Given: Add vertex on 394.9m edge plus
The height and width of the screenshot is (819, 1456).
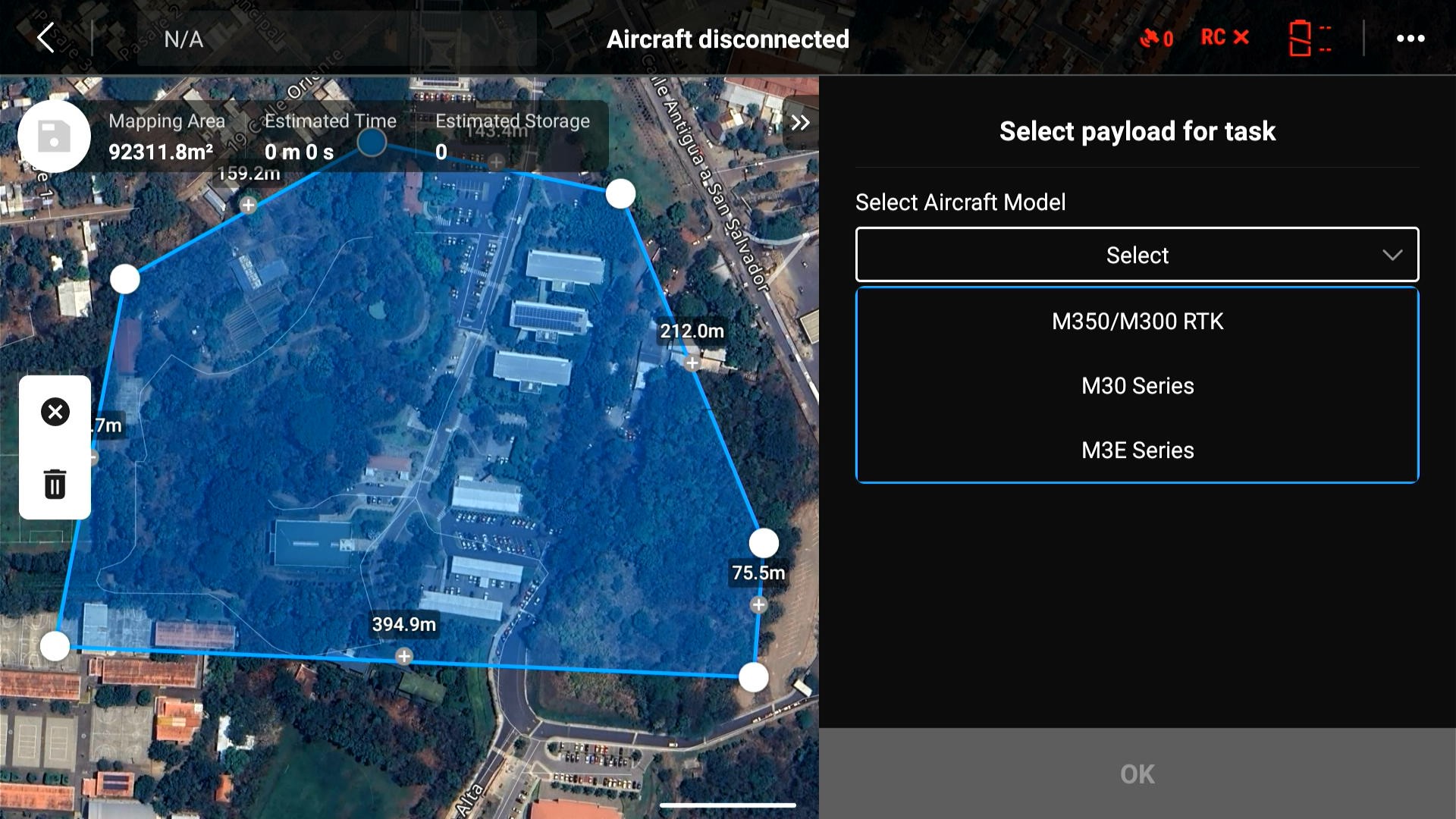Looking at the screenshot, I should point(404,656).
